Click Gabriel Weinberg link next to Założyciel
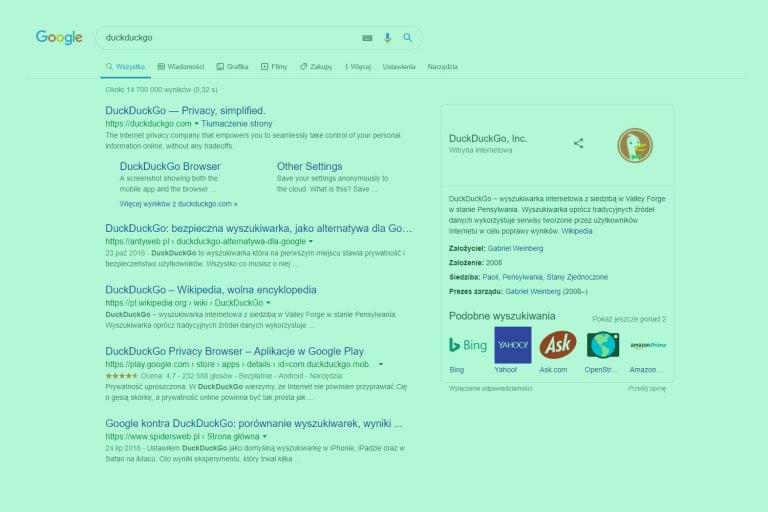Viewport: 768px width, 512px height. [515, 248]
